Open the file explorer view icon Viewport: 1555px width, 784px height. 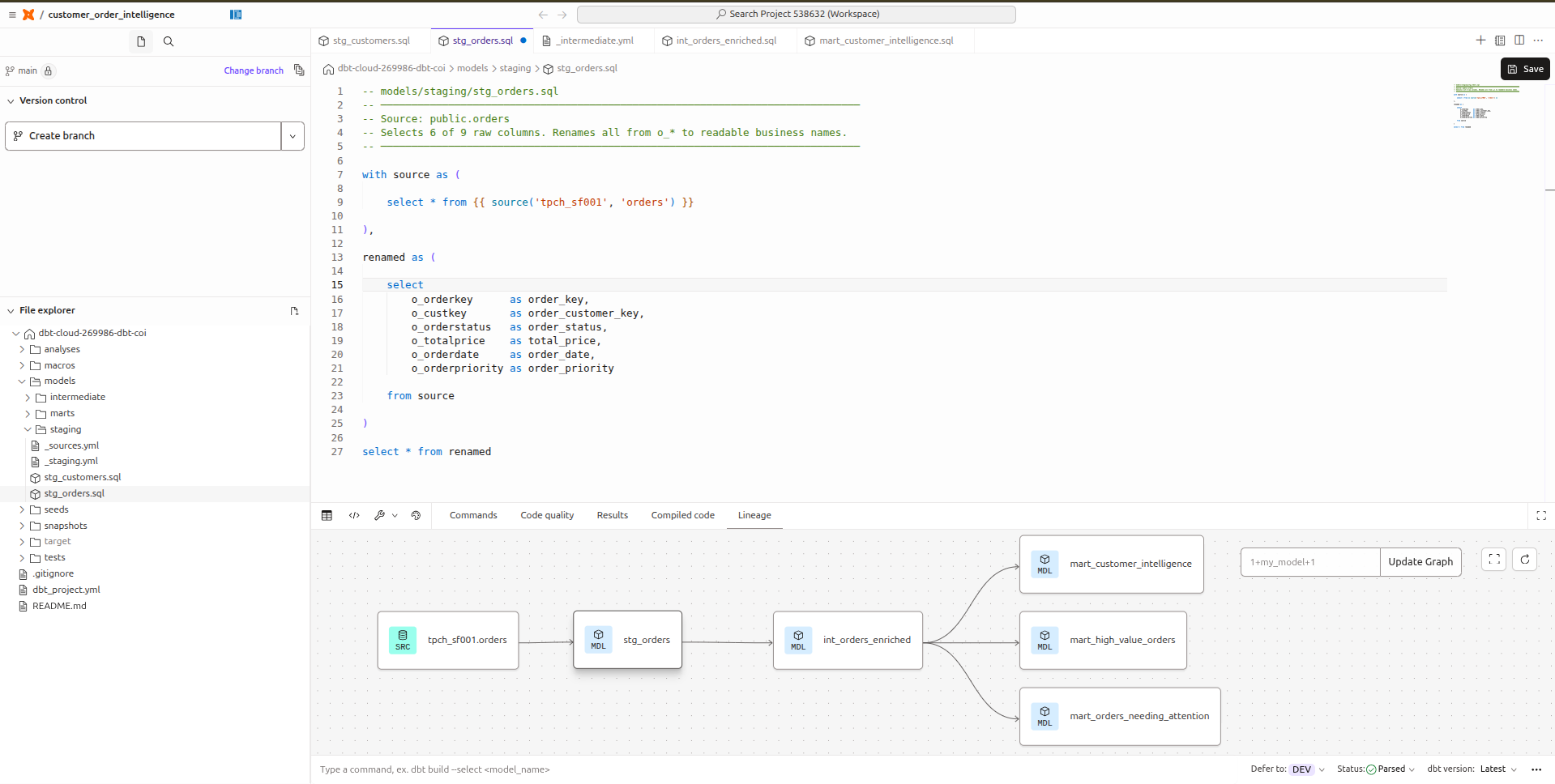tap(141, 41)
